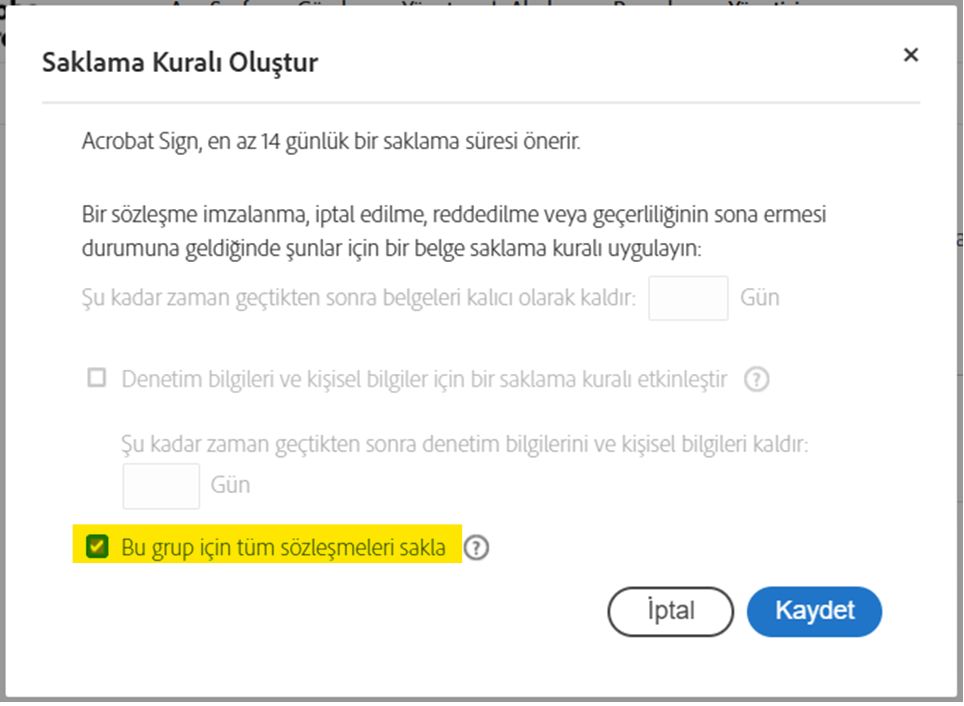964x706 pixels.
Task: Click Gün label after the document retention field
Action: [x=759, y=298]
